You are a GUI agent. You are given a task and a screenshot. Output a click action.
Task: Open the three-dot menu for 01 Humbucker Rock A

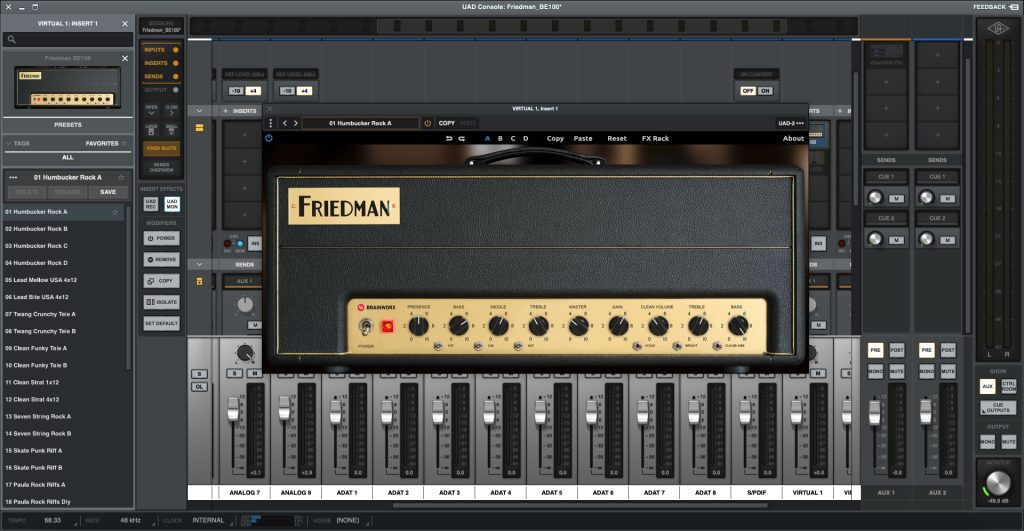click(x=13, y=177)
